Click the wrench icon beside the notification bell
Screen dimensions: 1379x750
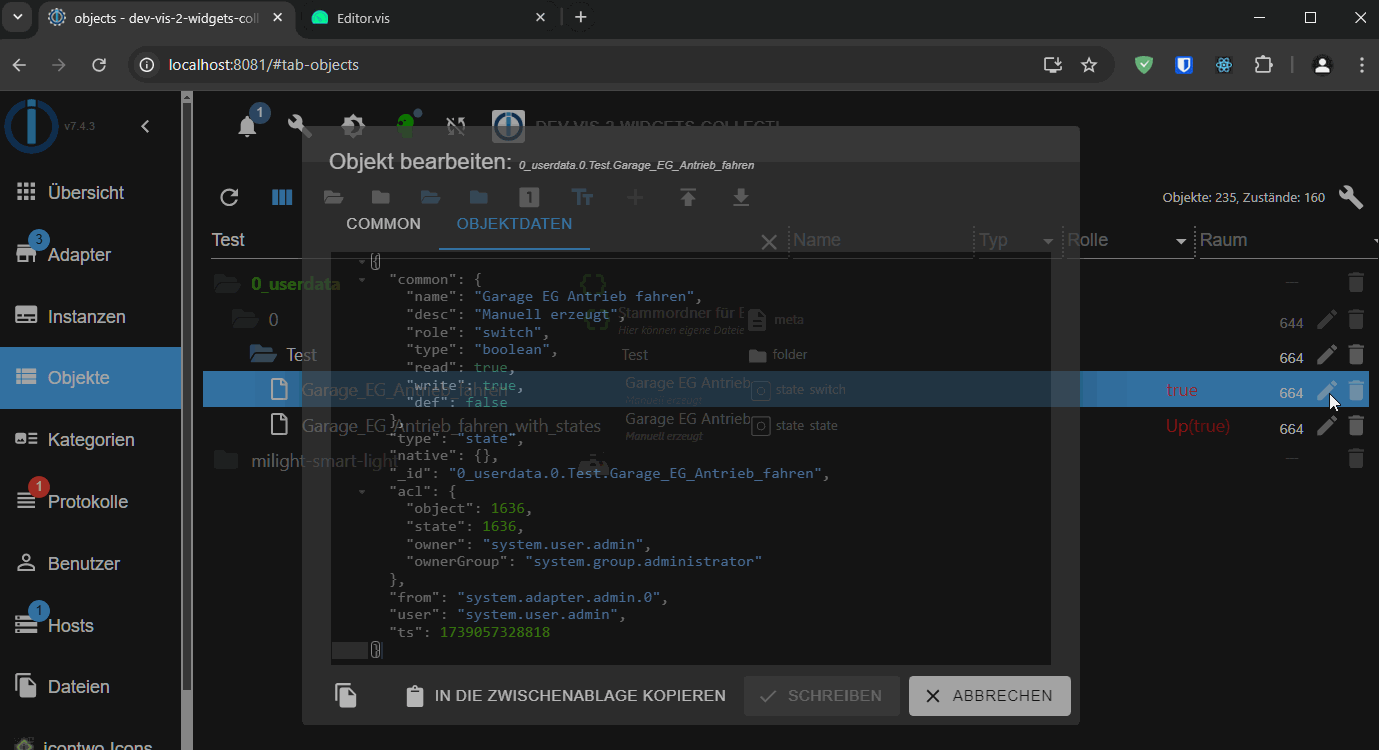click(300, 126)
